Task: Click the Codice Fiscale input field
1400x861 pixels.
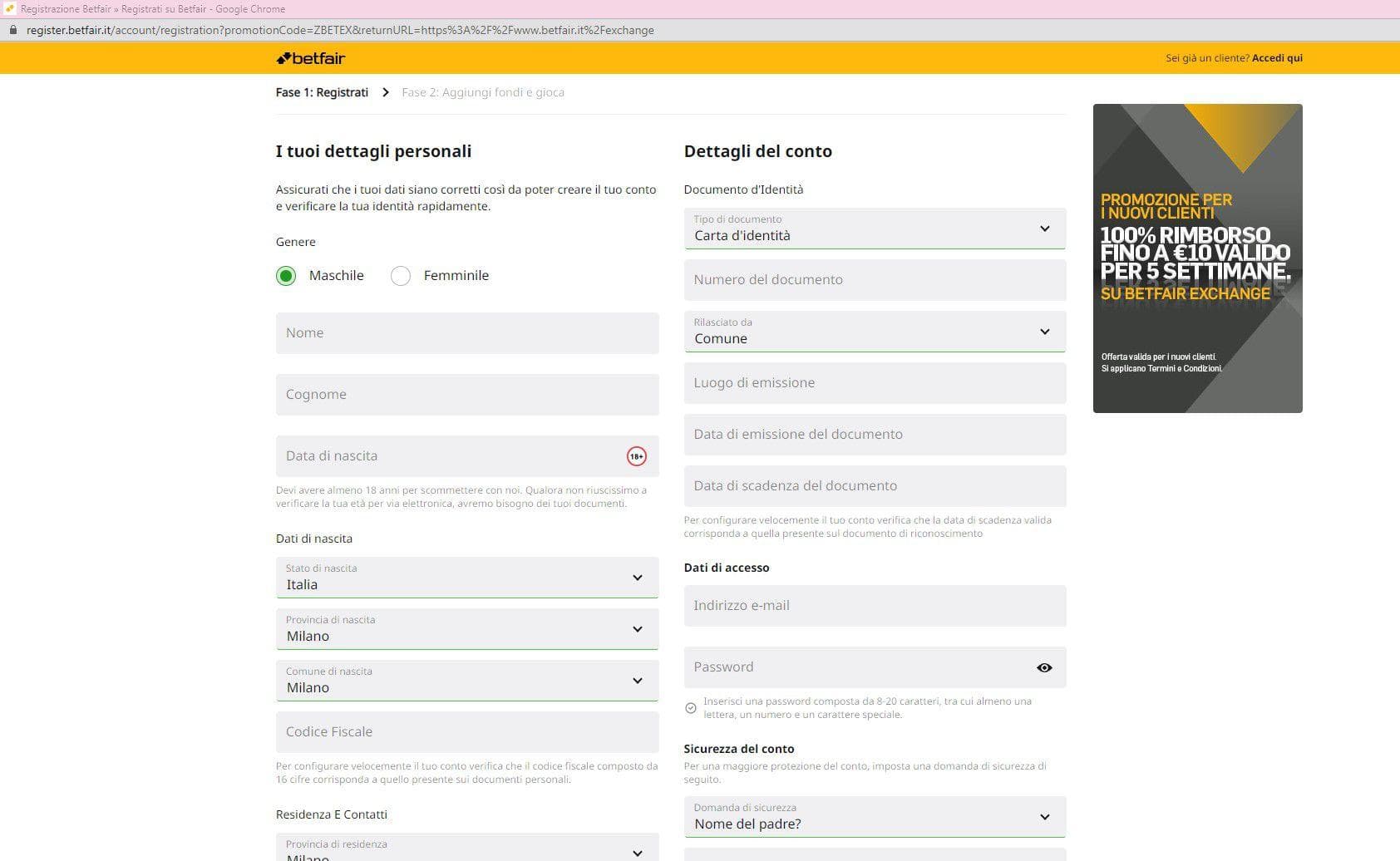Action: tap(466, 732)
